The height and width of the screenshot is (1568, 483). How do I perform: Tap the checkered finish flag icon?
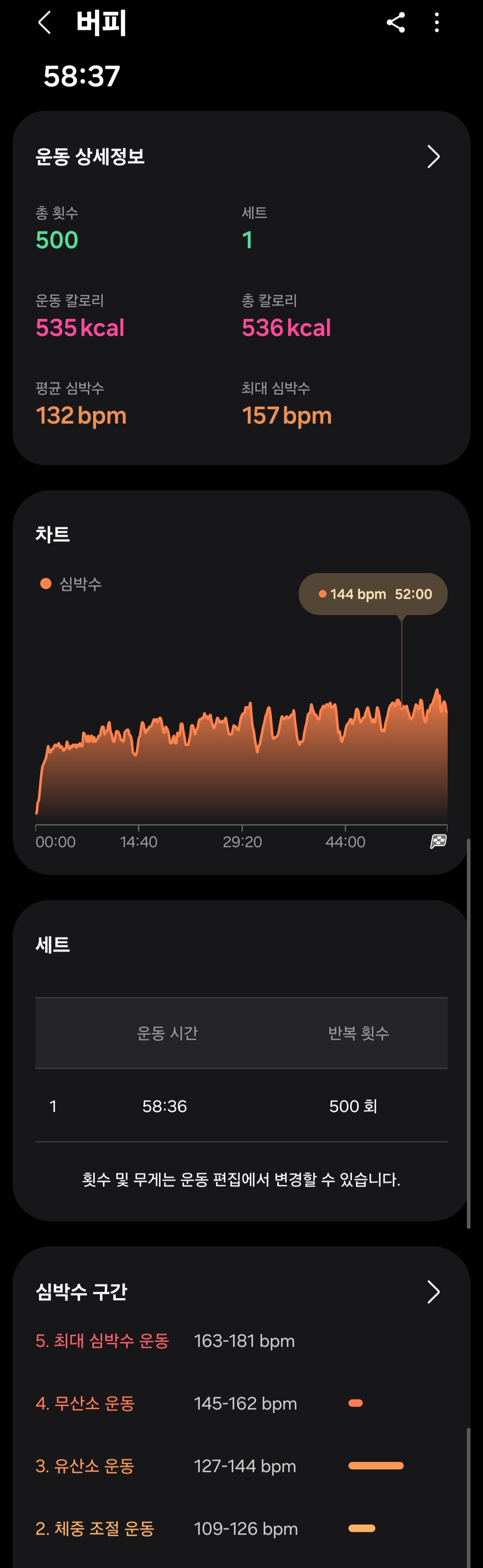click(439, 842)
